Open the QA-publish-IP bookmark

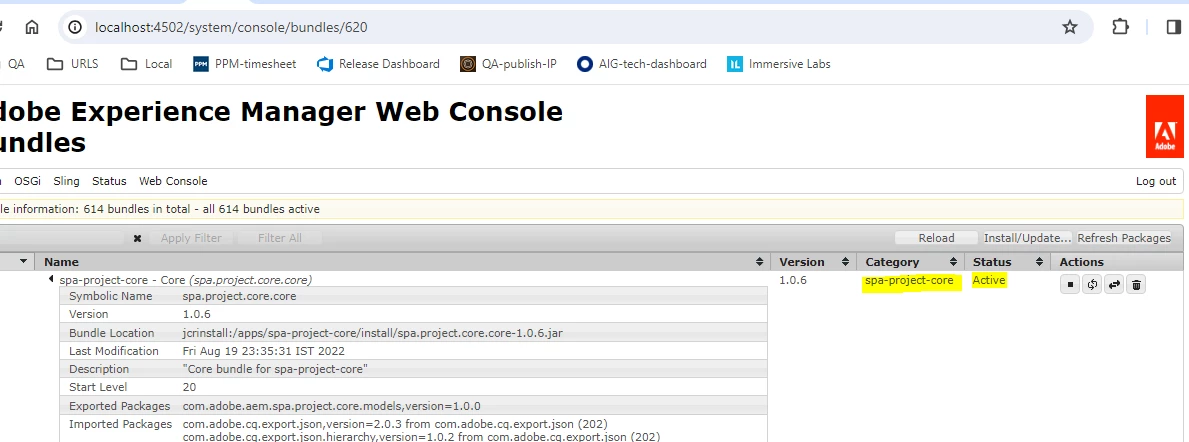click(508, 64)
